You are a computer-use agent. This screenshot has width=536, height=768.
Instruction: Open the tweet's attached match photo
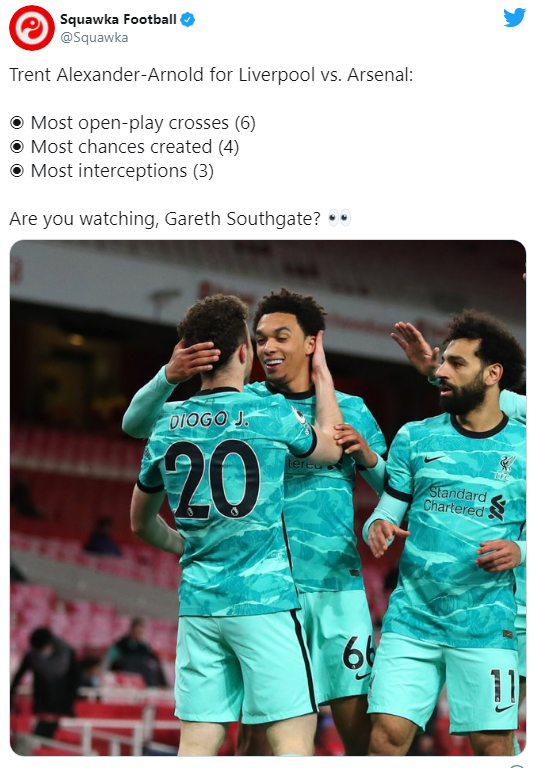pos(268,498)
